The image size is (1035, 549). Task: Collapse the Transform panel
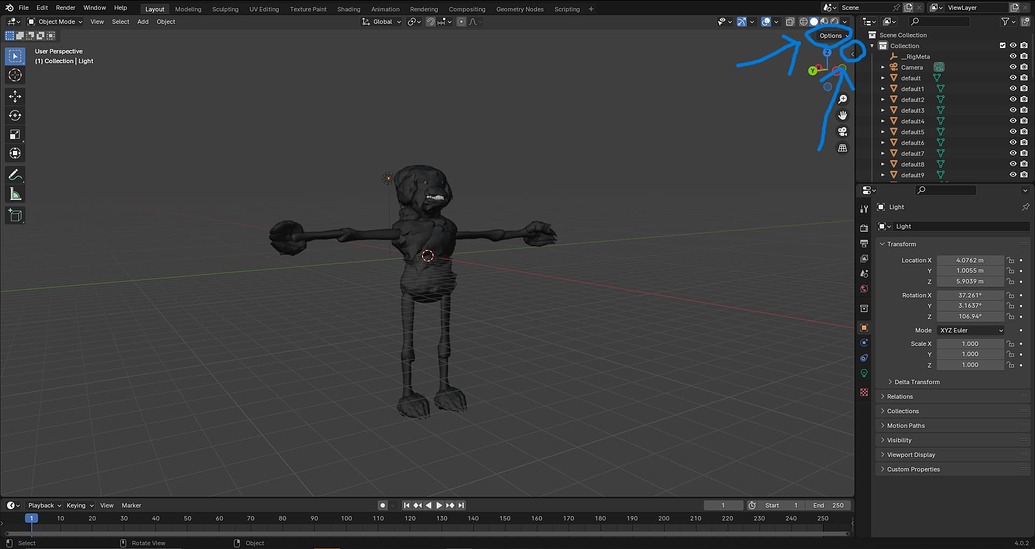pyautogui.click(x=901, y=244)
